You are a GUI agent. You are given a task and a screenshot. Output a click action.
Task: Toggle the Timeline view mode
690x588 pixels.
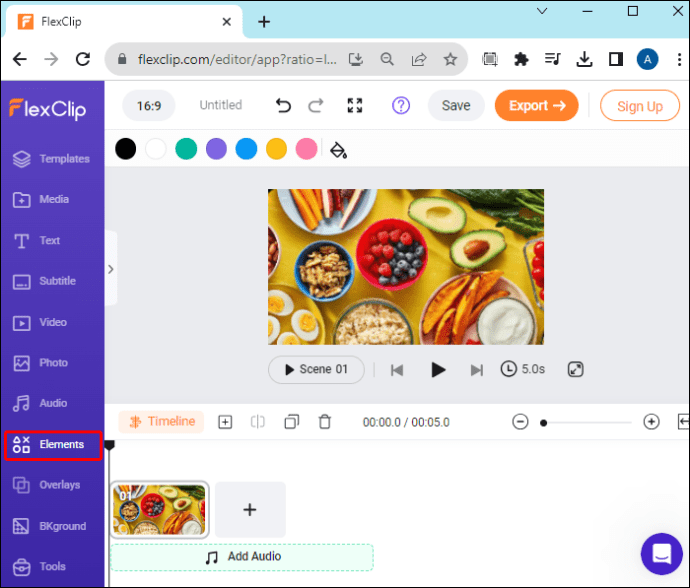pos(161,422)
